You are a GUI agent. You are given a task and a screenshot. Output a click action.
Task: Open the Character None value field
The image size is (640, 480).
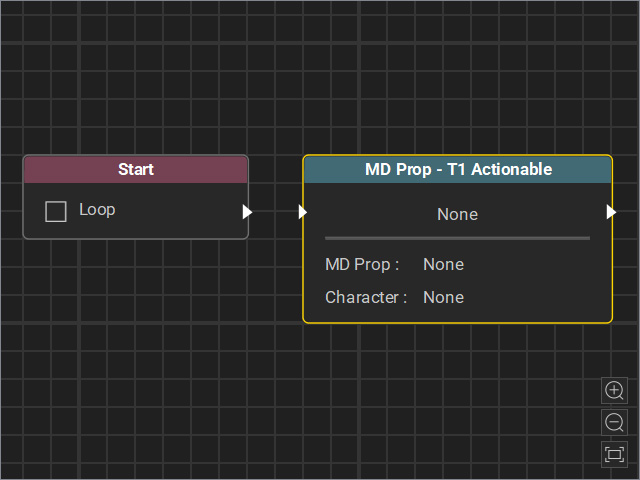443,297
